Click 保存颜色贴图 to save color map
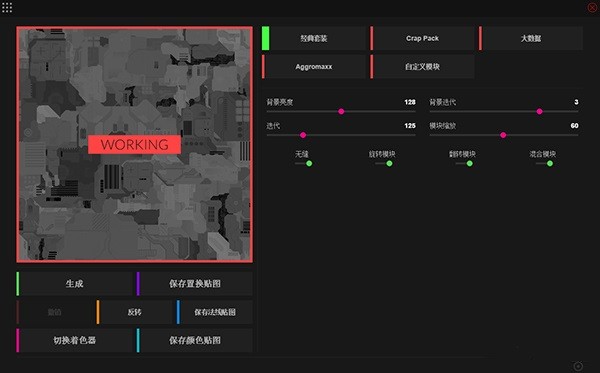The width and height of the screenshot is (600, 373). [x=194, y=340]
